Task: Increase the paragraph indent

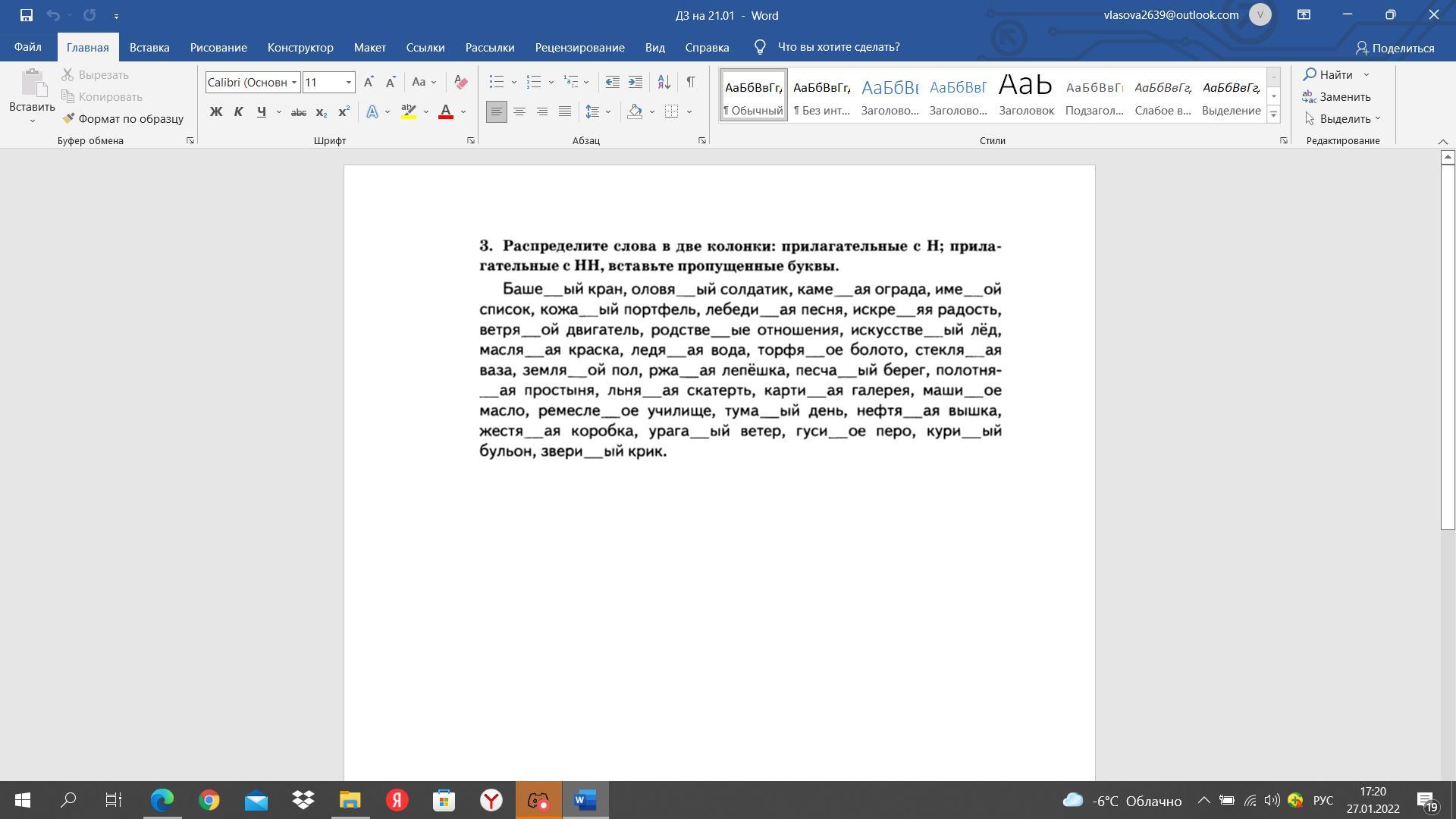Action: 635,82
